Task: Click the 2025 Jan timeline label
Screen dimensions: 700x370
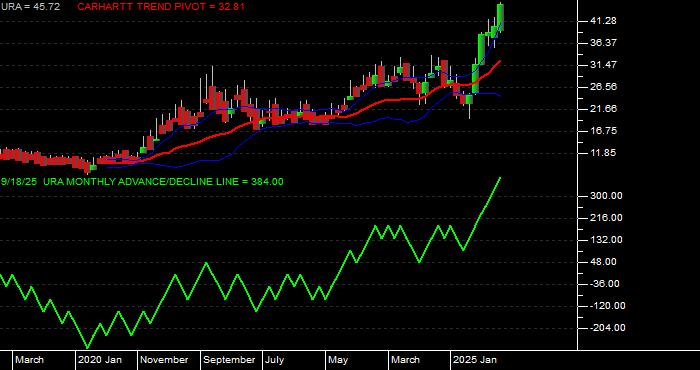Action: [475, 360]
